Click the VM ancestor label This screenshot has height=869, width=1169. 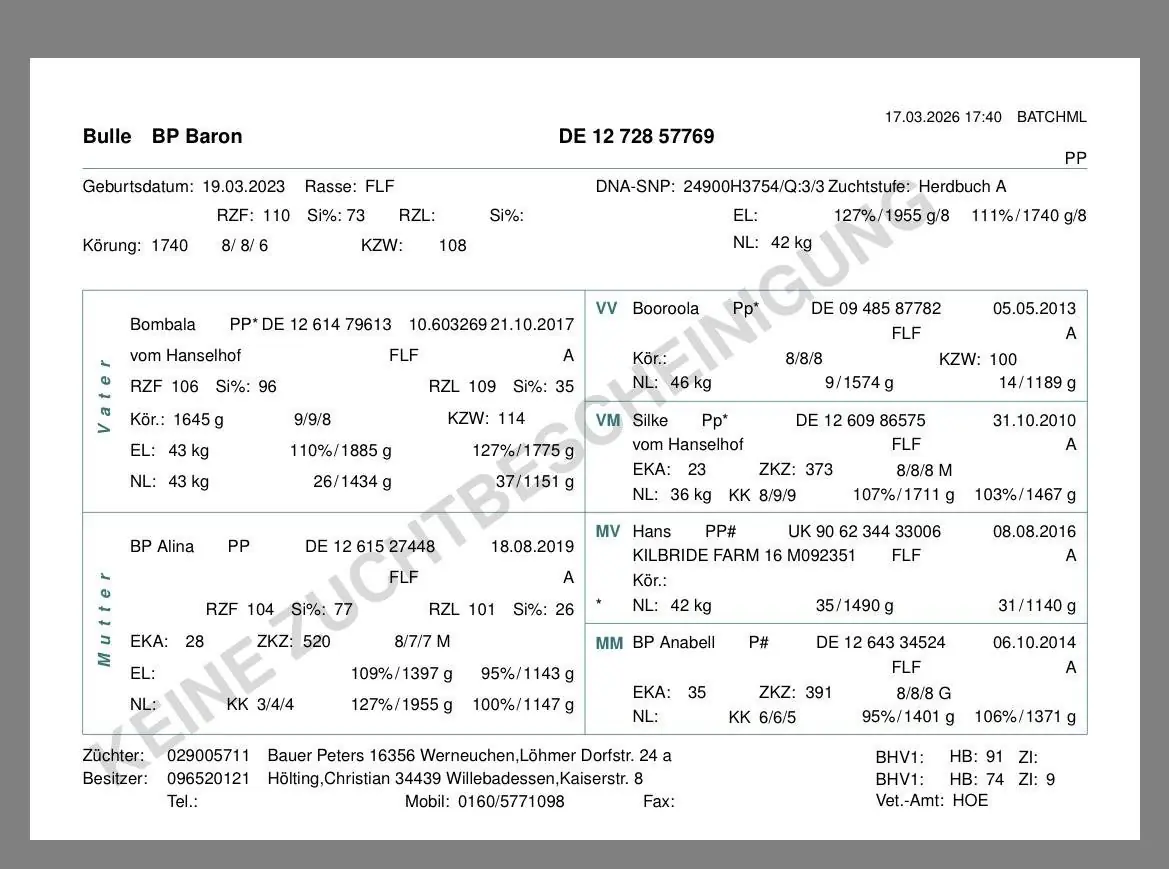[608, 421]
